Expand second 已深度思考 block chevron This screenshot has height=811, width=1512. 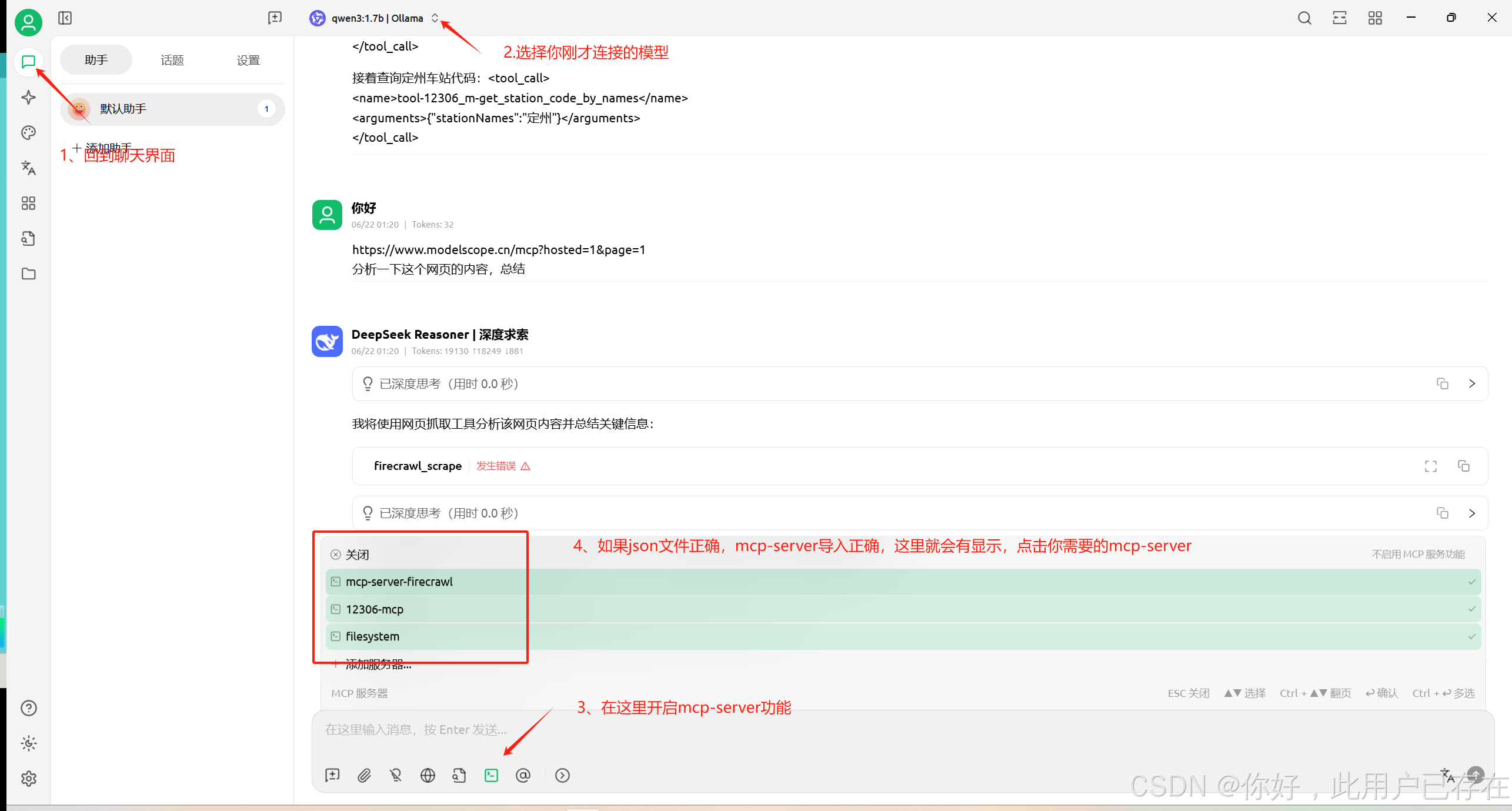point(1472,513)
